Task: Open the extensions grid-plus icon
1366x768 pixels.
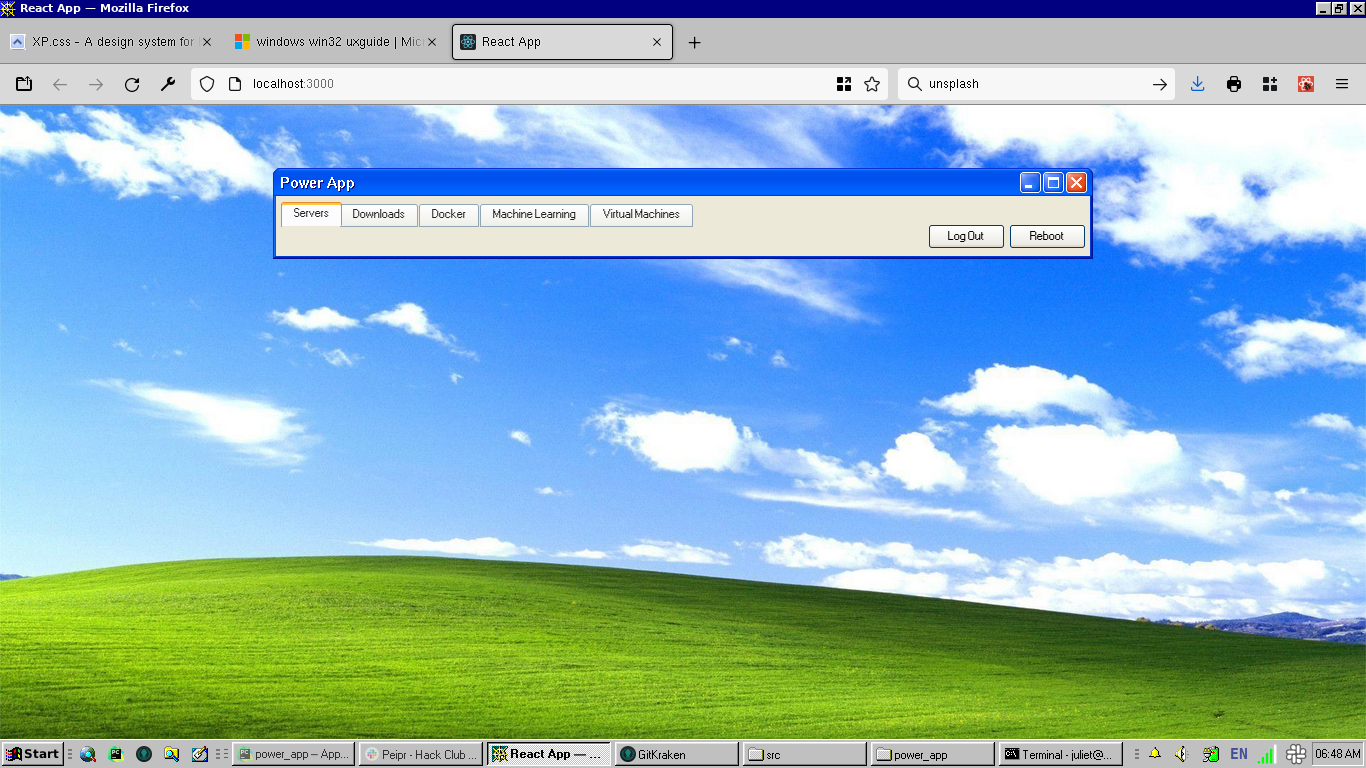Action: coord(1270,84)
